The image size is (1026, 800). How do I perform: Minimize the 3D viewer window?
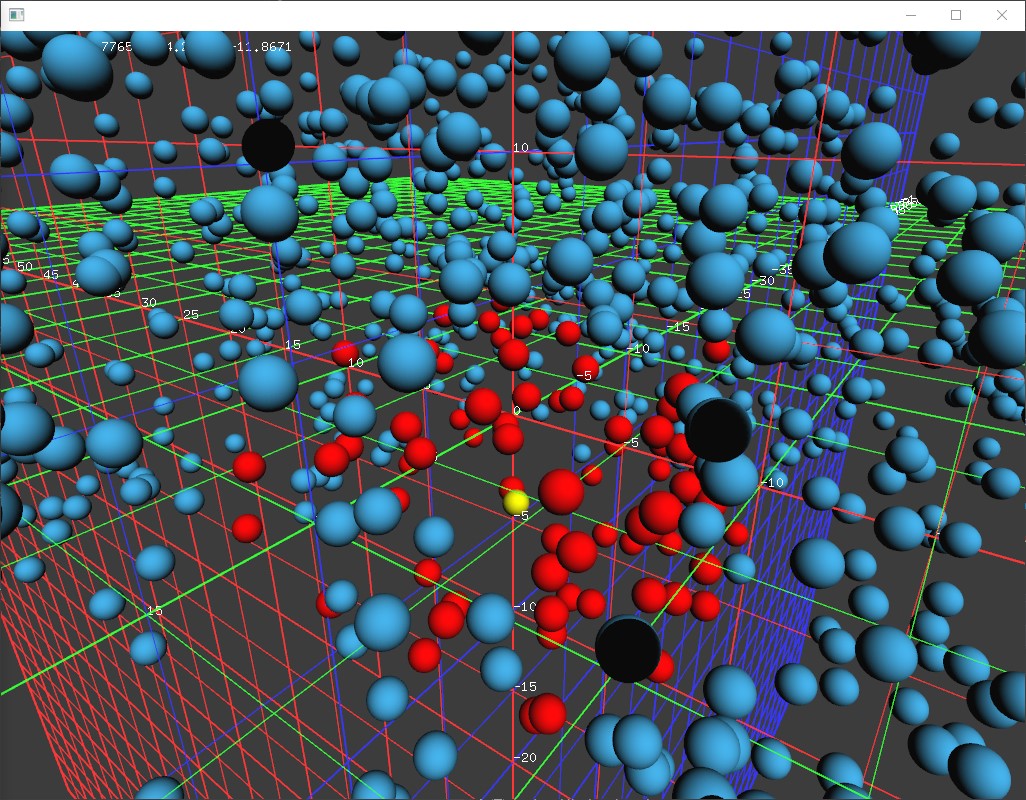click(910, 15)
